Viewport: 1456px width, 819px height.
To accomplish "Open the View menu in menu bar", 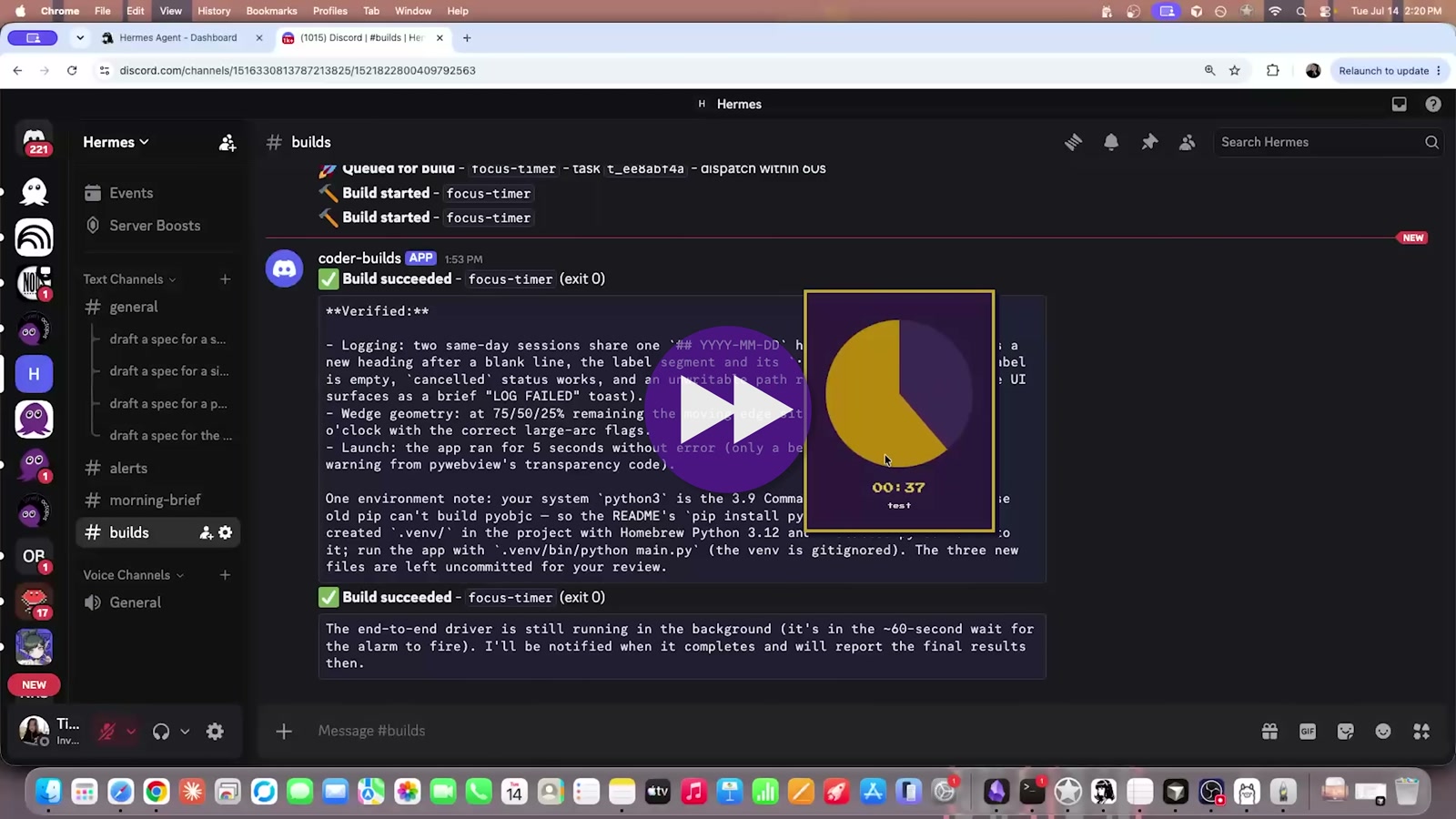I will 171,11.
